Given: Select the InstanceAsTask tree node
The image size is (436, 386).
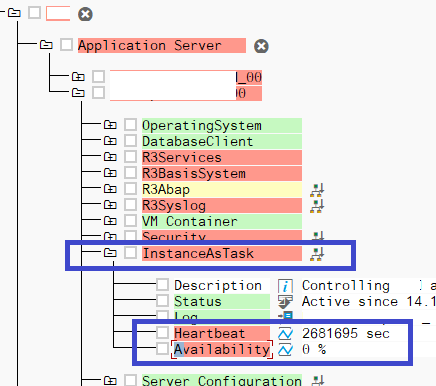Looking at the screenshot, I should pyautogui.click(x=222, y=253).
